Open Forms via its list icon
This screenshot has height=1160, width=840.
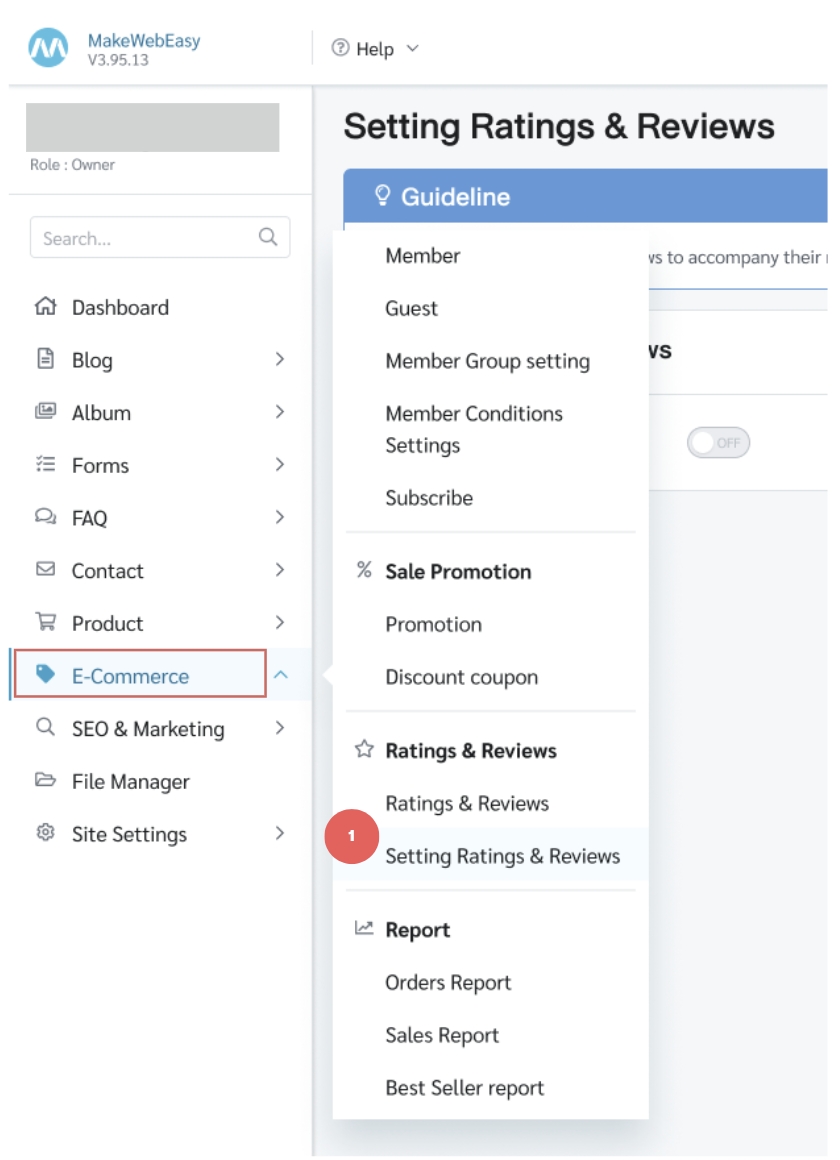tap(44, 465)
